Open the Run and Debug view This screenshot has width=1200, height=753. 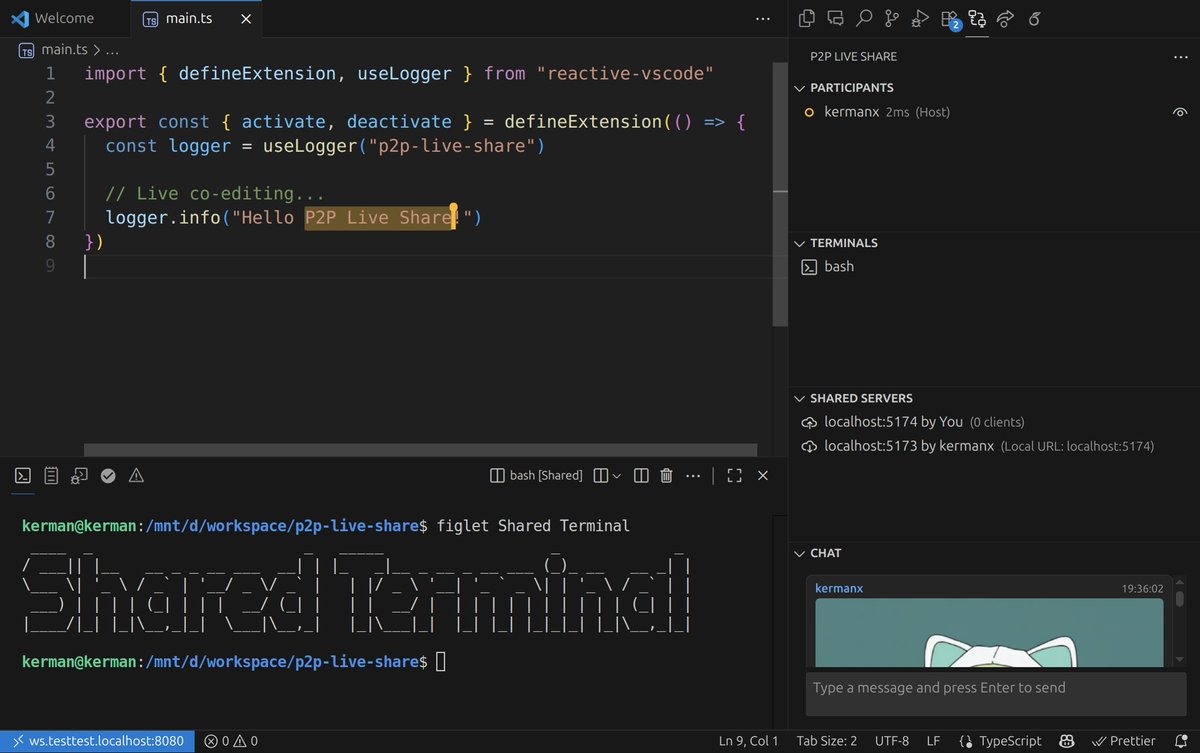tap(921, 18)
